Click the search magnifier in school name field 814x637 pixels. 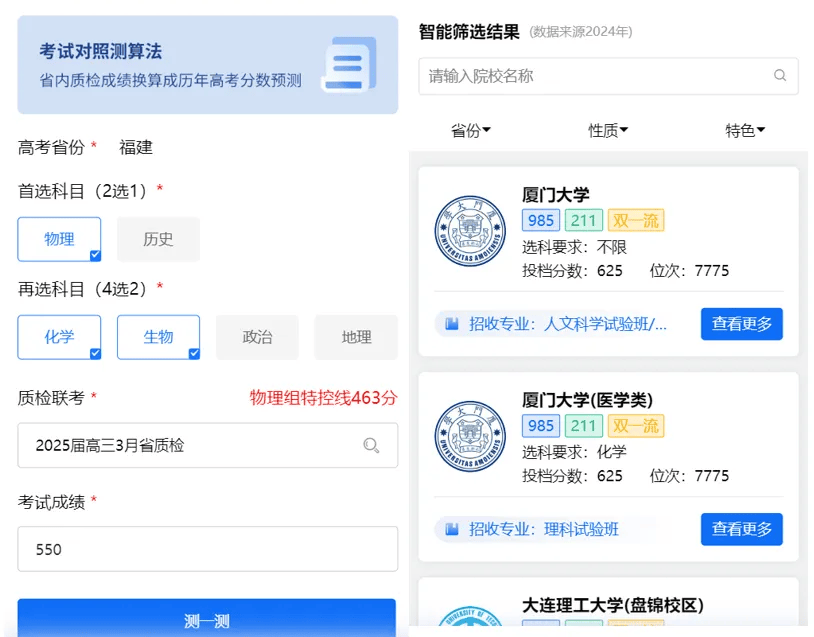[x=780, y=76]
